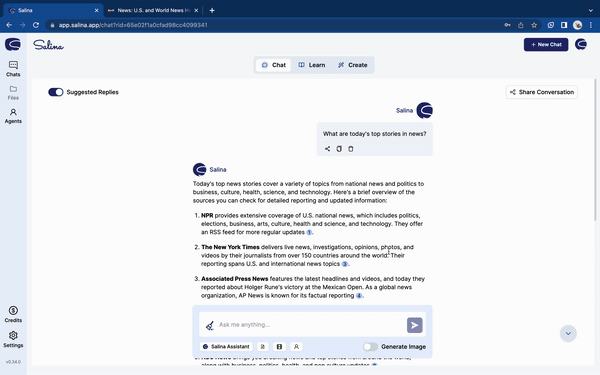Screen dimensions: 600x375
Task: Bookmark this page with the star icon
Action: tap(534, 25)
